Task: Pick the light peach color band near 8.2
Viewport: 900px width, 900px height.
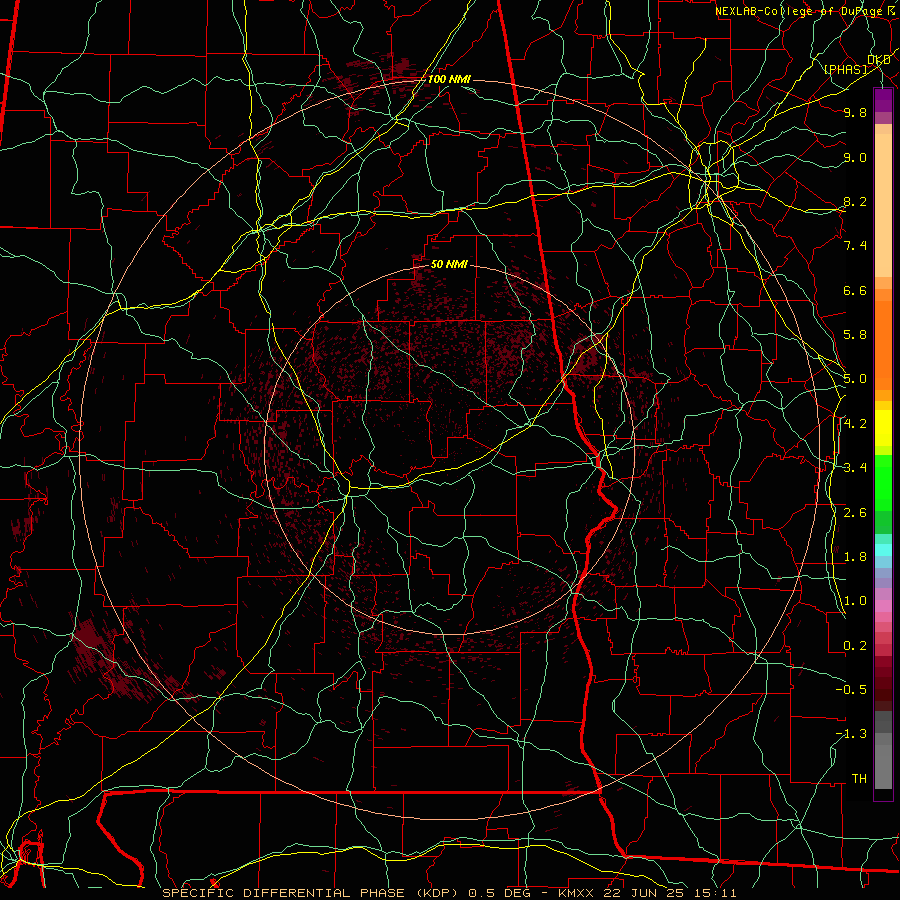Action: click(x=883, y=205)
